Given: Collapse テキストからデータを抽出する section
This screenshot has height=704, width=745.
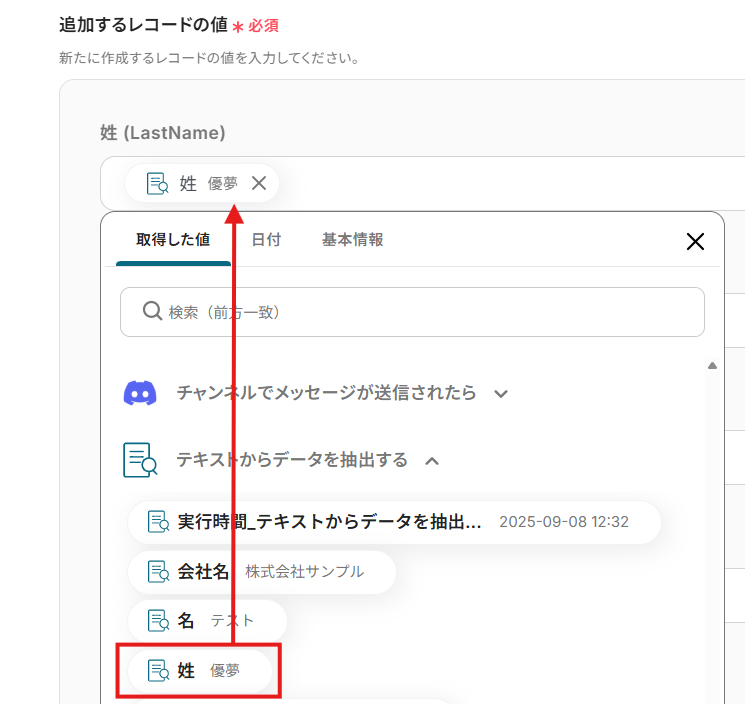Looking at the screenshot, I should click(x=432, y=461).
